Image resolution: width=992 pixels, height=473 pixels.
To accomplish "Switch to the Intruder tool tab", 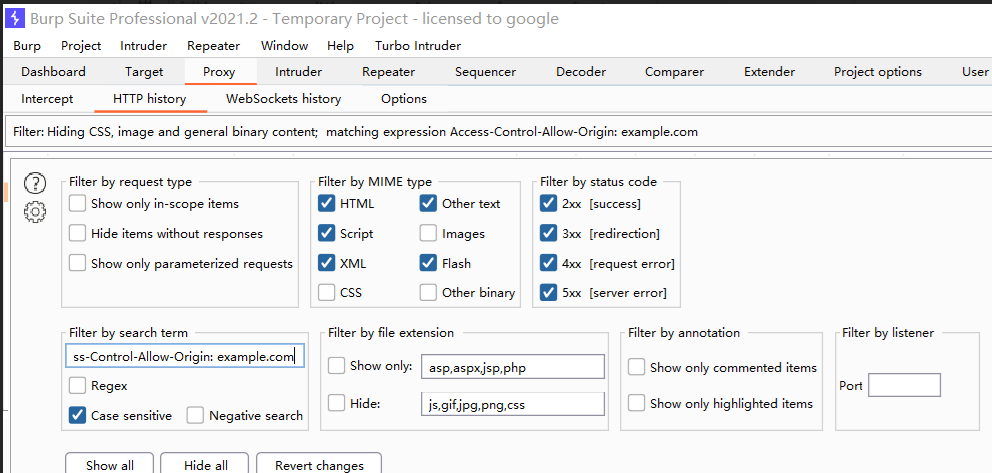I will pyautogui.click(x=299, y=71).
